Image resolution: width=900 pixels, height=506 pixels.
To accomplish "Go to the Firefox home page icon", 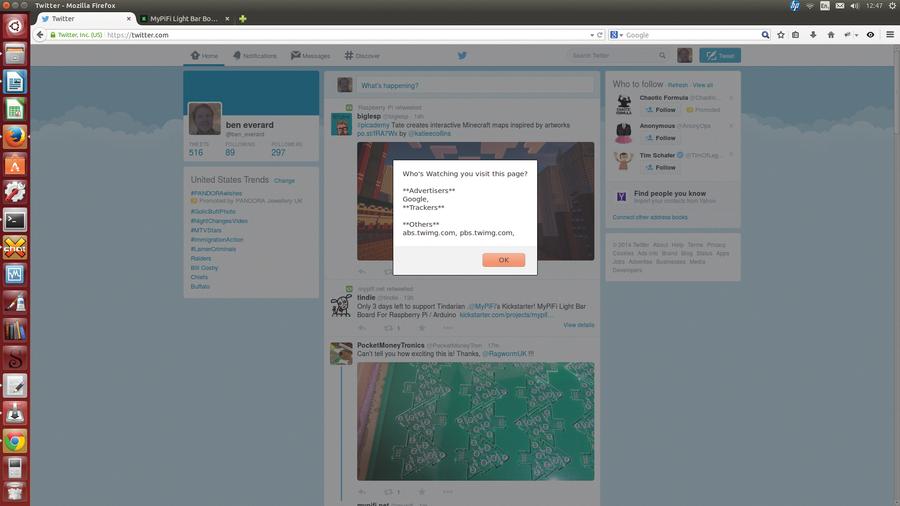I will [831, 35].
